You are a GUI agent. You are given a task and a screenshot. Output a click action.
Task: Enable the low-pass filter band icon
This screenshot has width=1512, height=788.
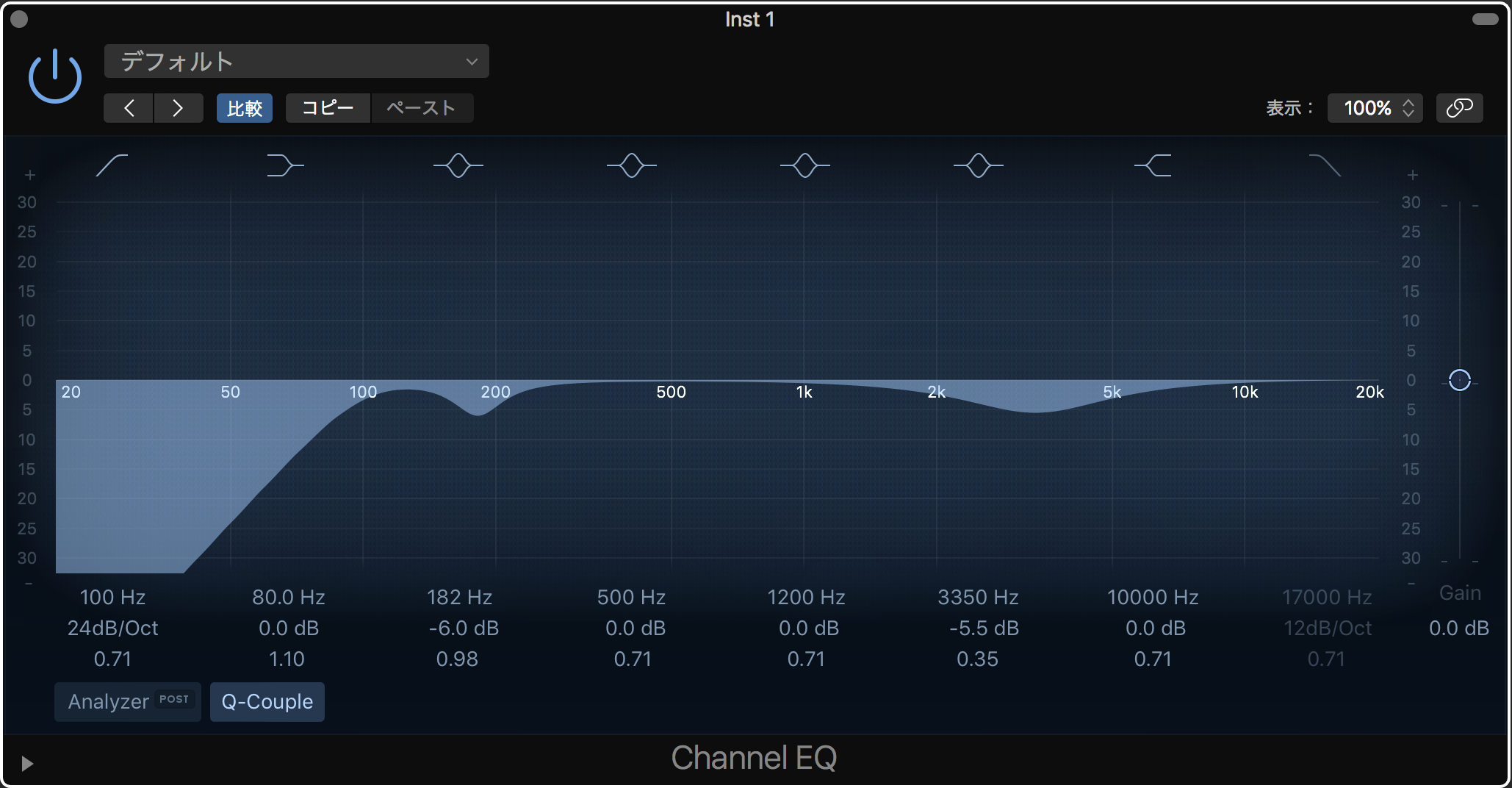pyautogui.click(x=1325, y=165)
